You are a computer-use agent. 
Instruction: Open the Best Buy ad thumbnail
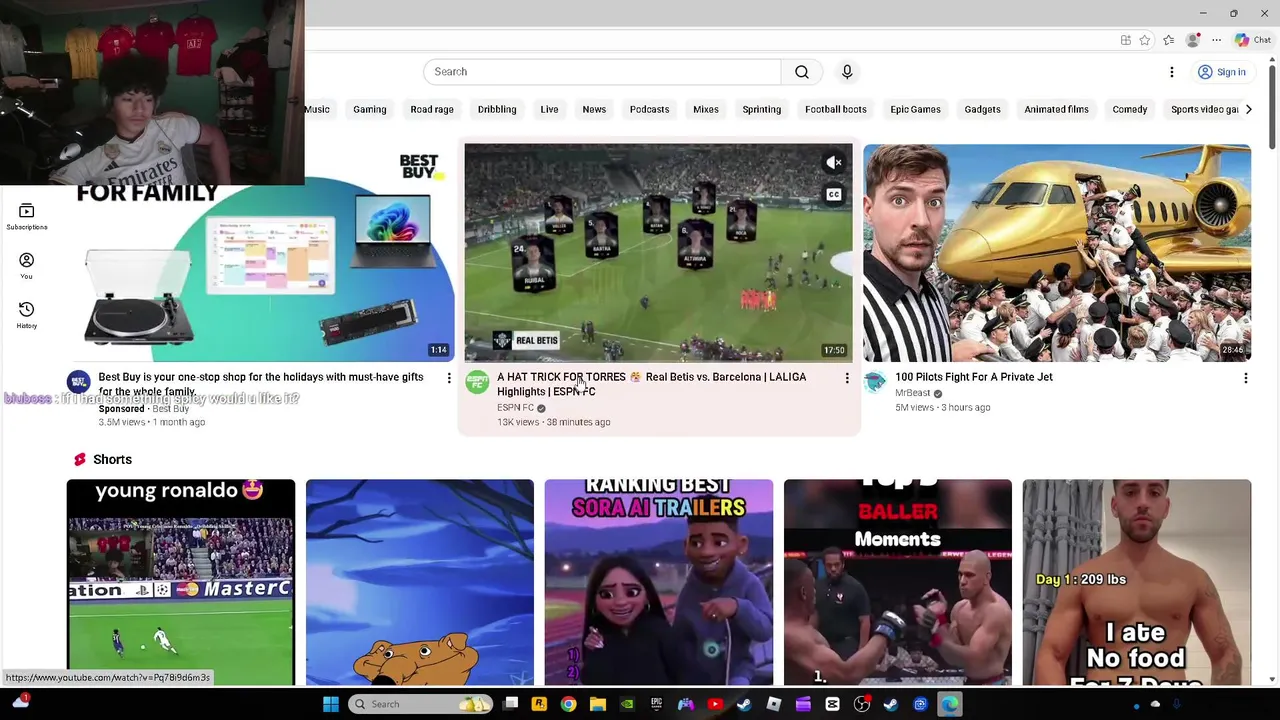point(260,253)
